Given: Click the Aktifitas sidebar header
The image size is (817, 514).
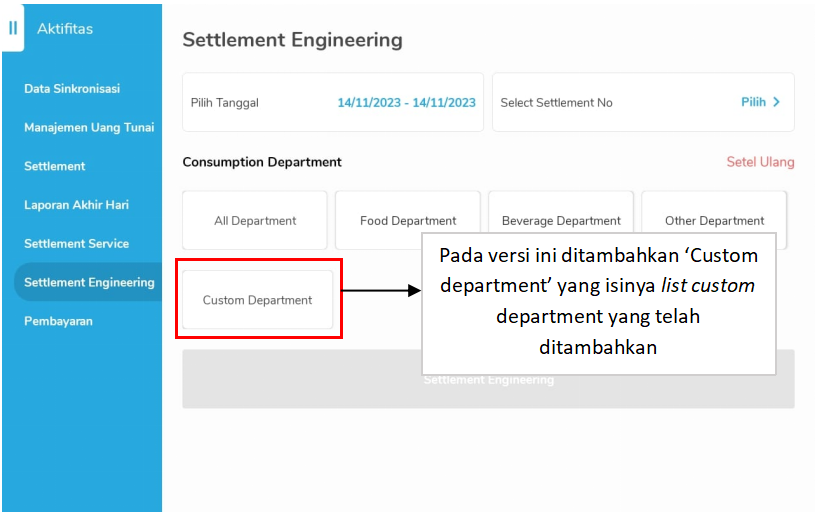Looking at the screenshot, I should 65,29.
